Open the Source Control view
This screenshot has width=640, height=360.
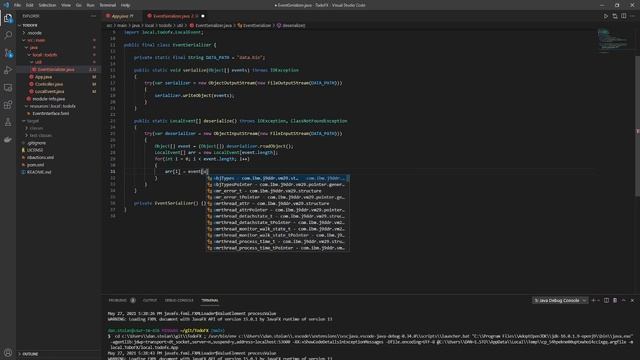coord(8,53)
